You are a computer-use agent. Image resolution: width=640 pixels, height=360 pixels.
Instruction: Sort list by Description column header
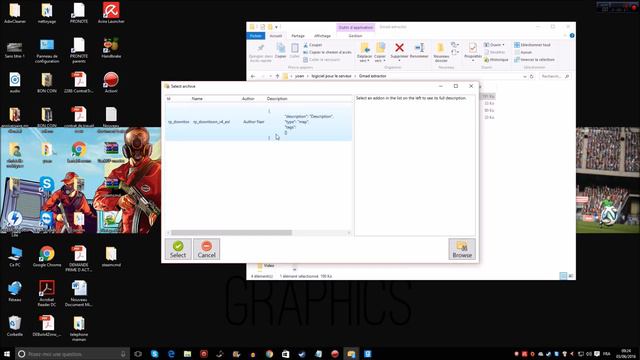pyautogui.click(x=277, y=99)
